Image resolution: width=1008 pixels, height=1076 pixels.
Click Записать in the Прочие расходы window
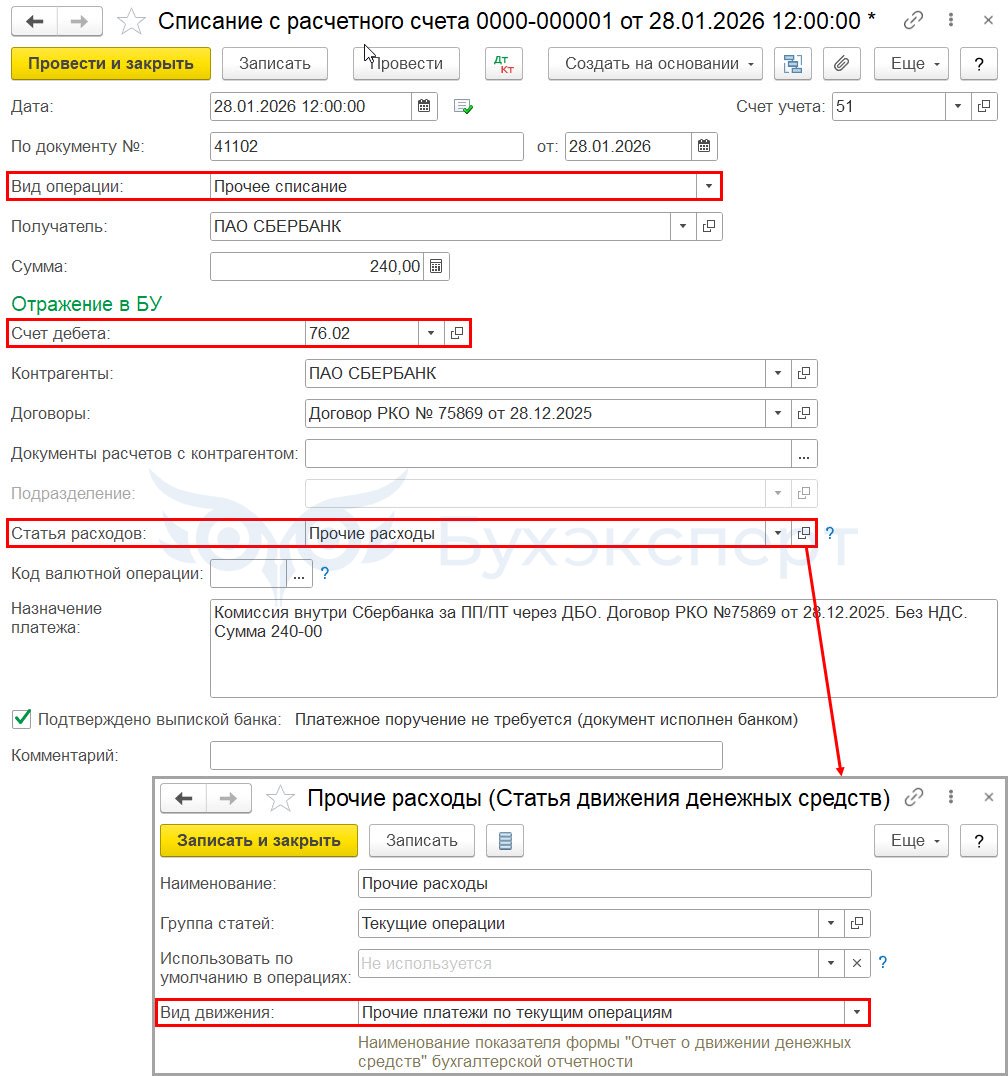click(x=421, y=841)
